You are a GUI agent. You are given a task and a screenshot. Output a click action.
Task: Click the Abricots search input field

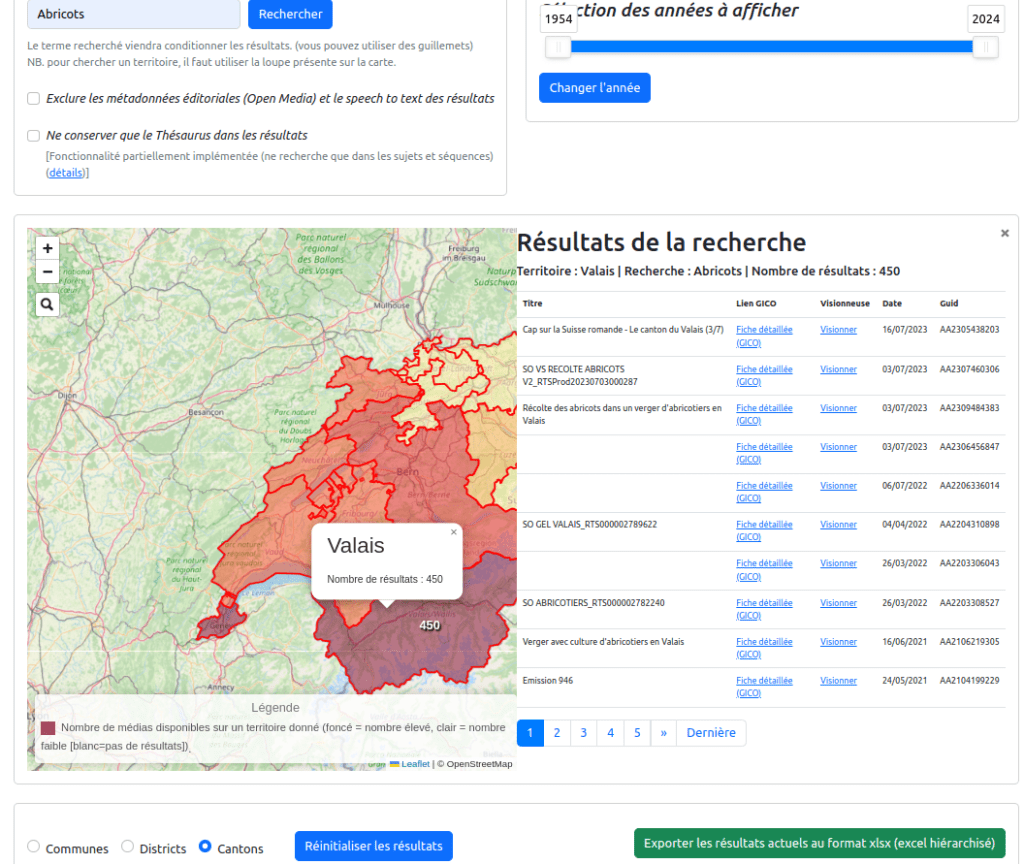pos(133,14)
